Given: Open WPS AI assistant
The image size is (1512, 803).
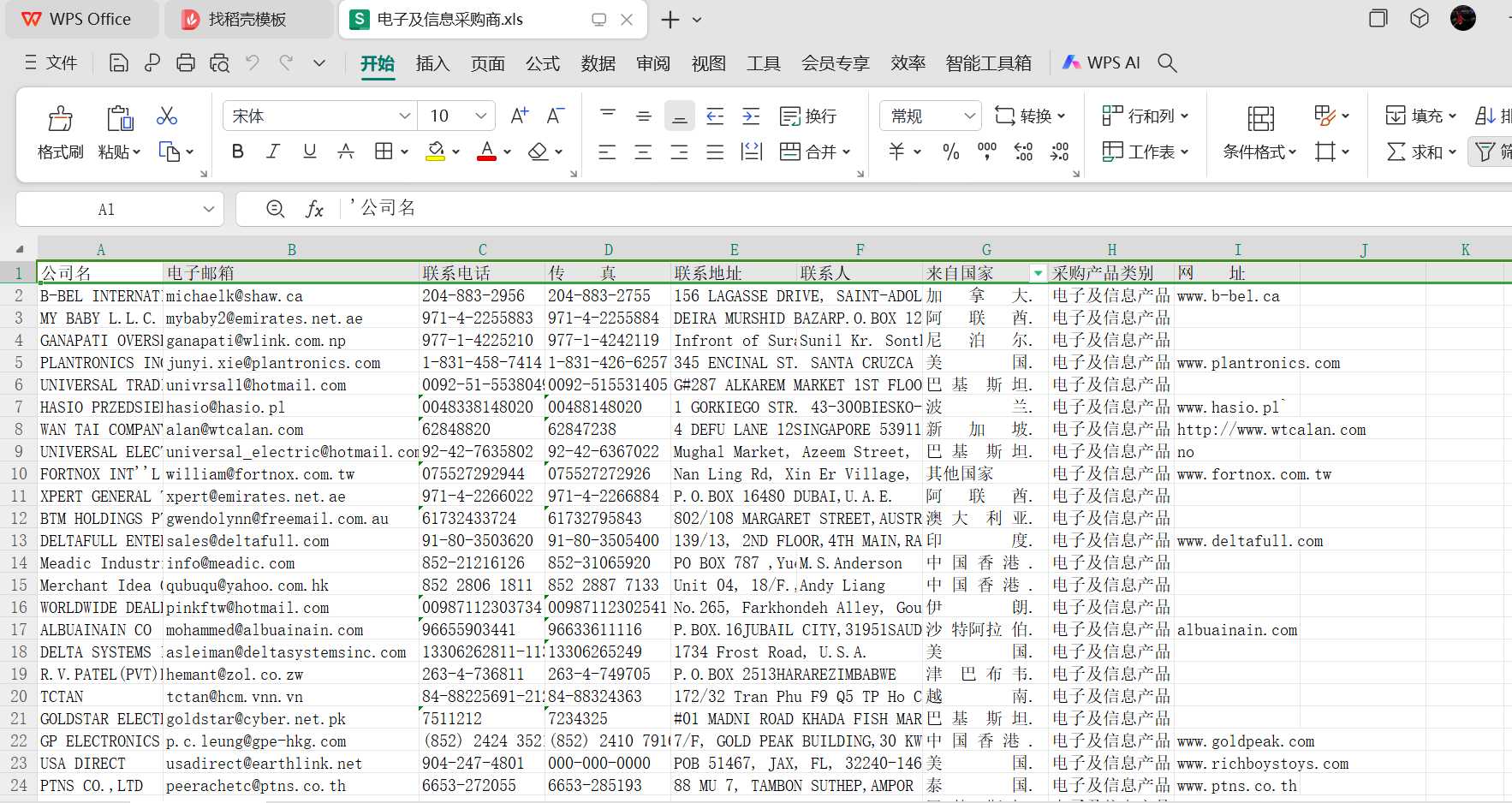Looking at the screenshot, I should 1101,62.
